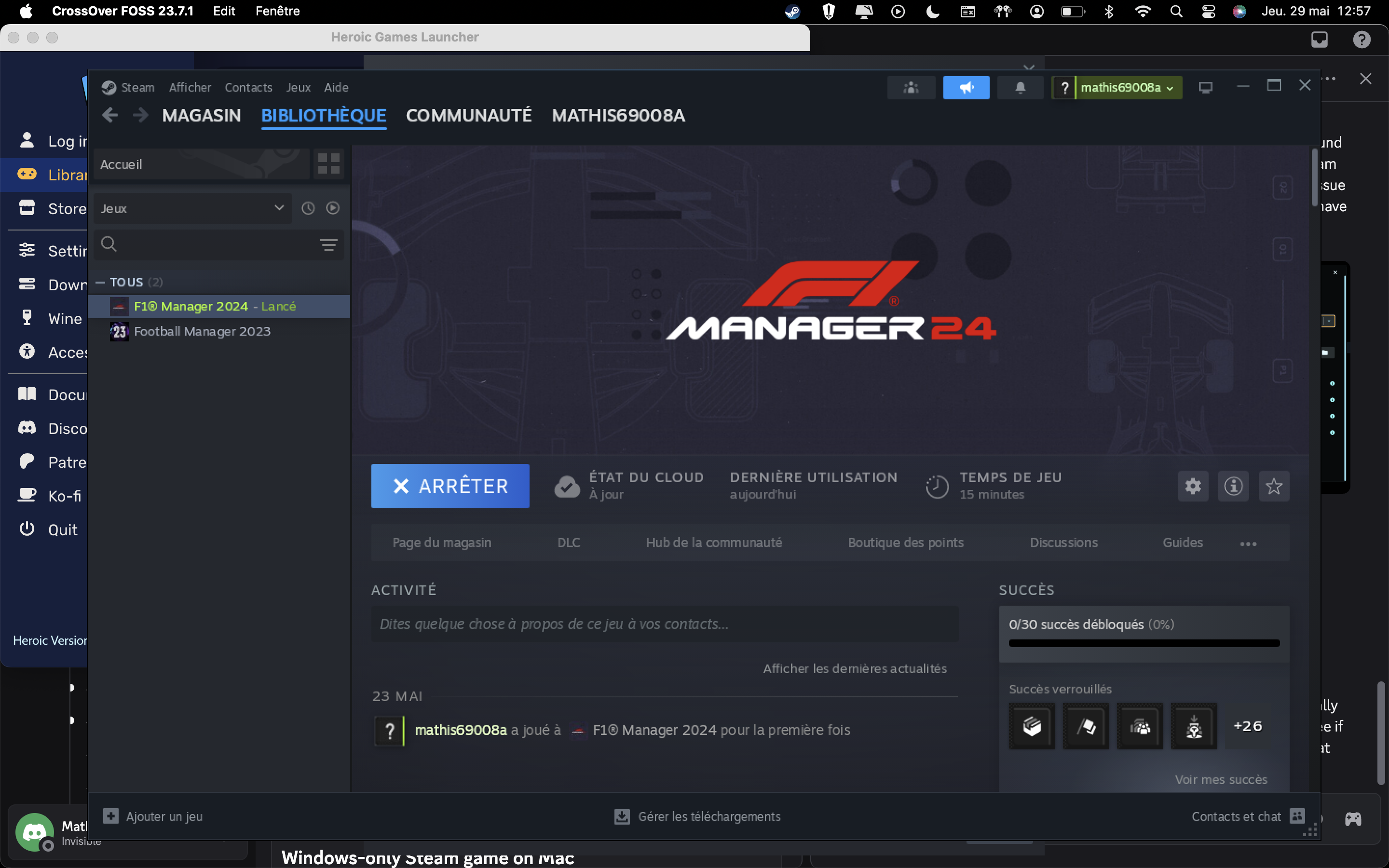Click Ajouter un jeu button

153,816
